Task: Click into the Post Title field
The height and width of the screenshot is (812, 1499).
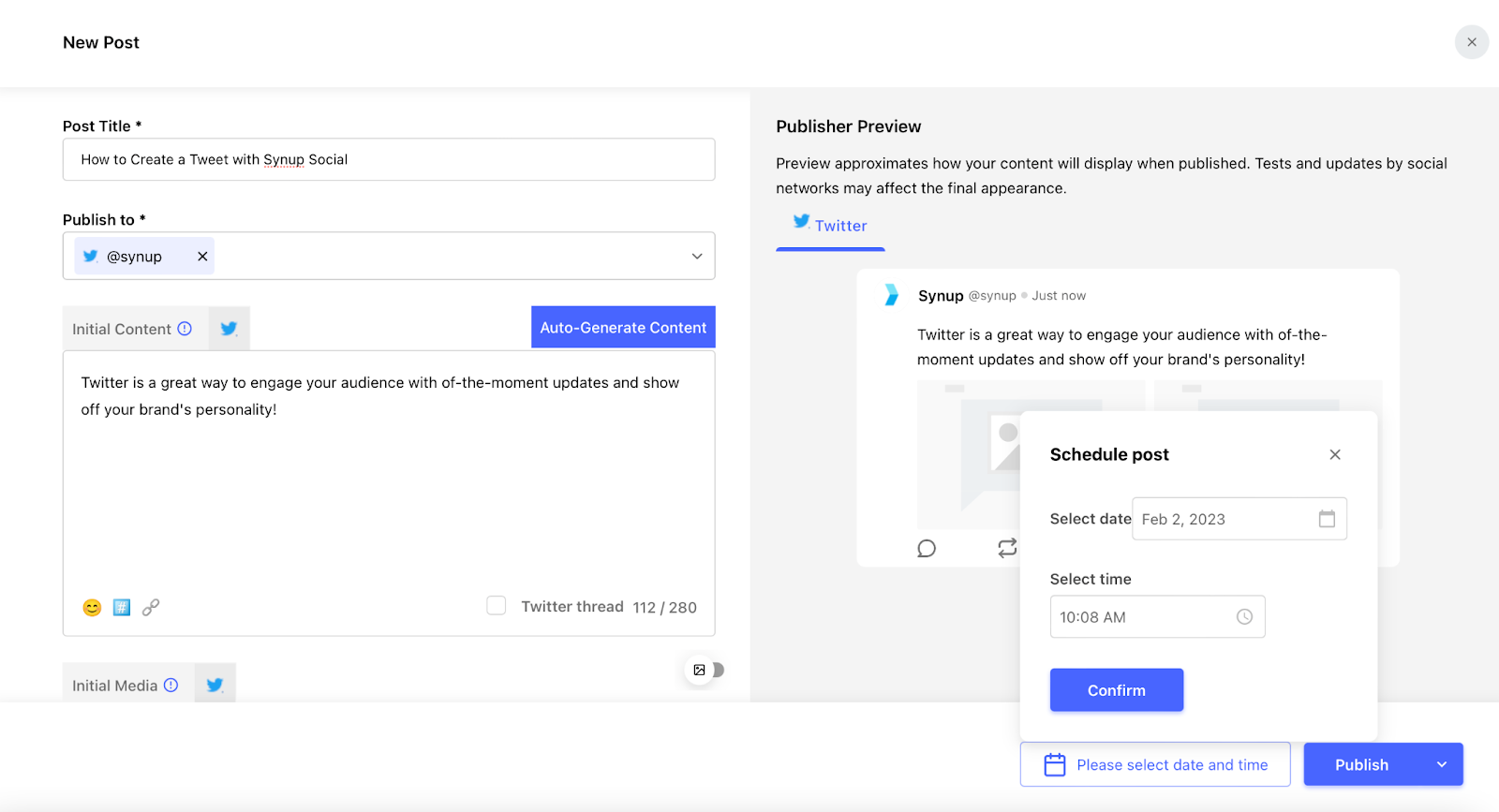Action: 389,160
